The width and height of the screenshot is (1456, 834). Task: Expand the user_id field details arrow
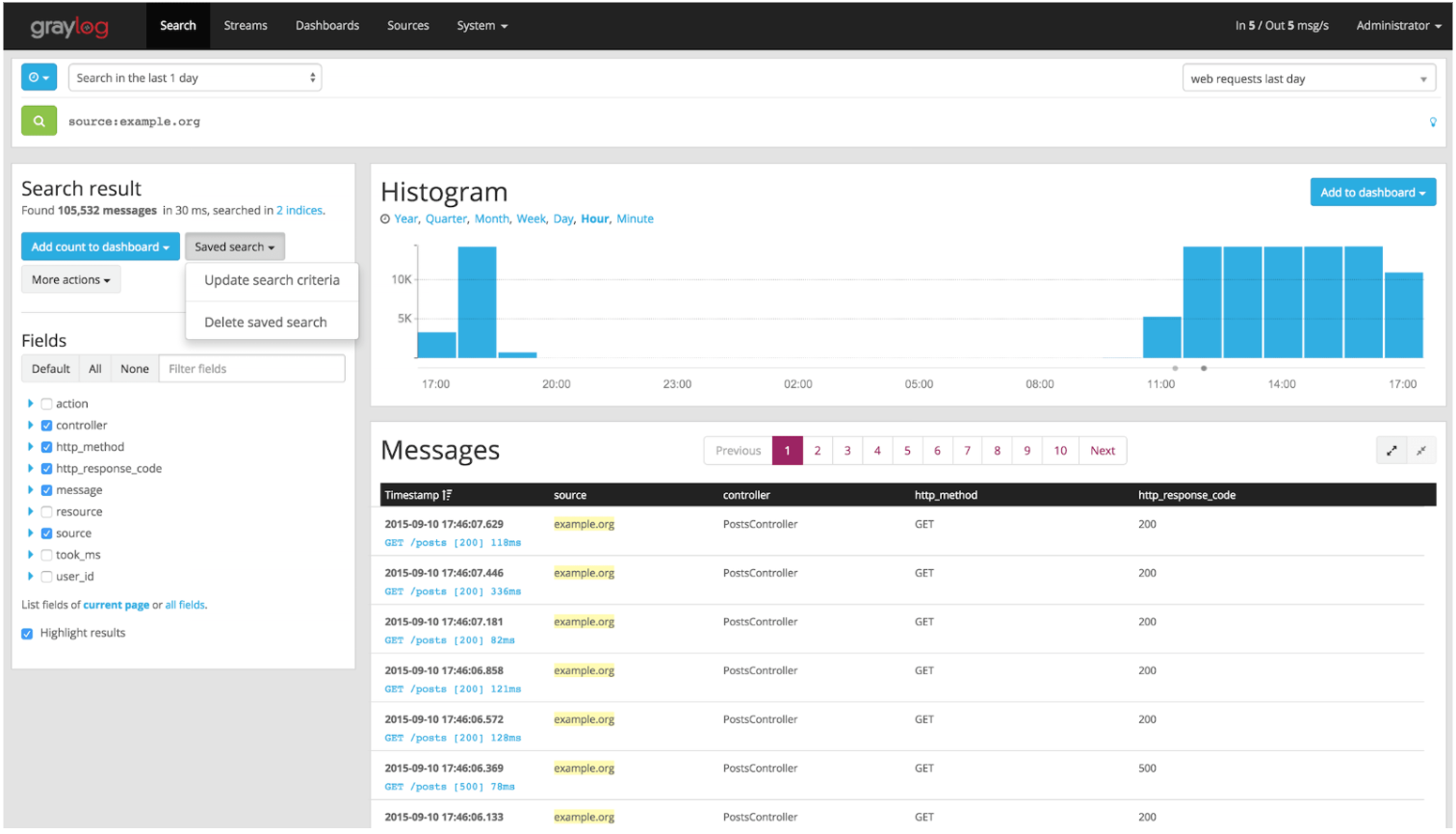point(30,576)
